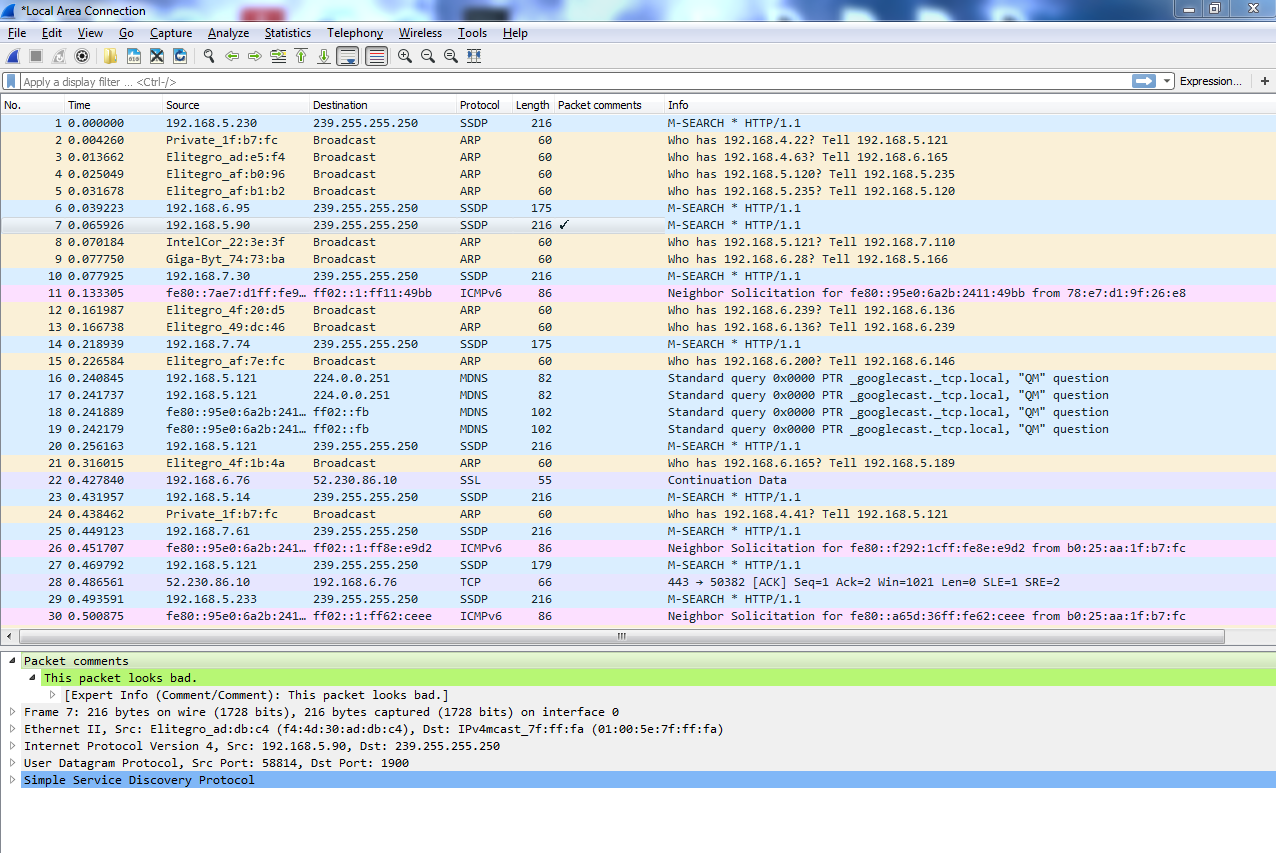The width and height of the screenshot is (1276, 853).
Task: Toggle packet colorization button
Action: 376,56
